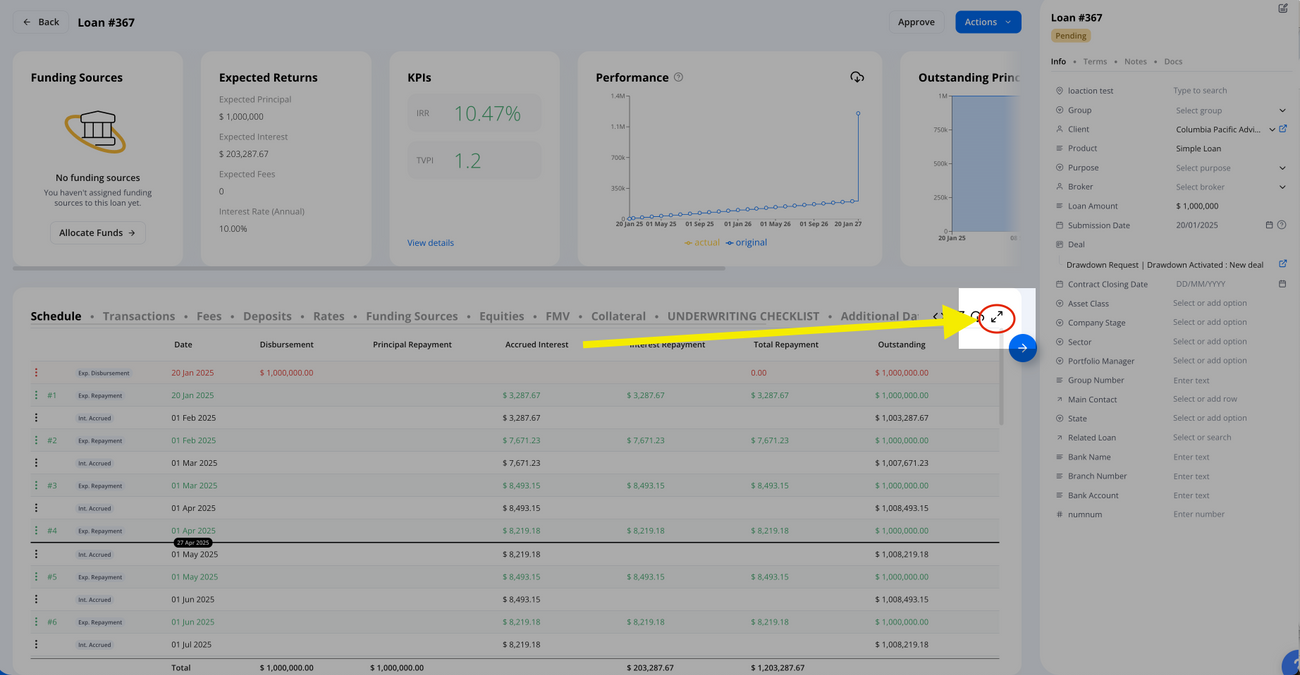Screen dimensions: 1300x675
Task: Click the Funding Sources tab
Action: click(x=411, y=316)
